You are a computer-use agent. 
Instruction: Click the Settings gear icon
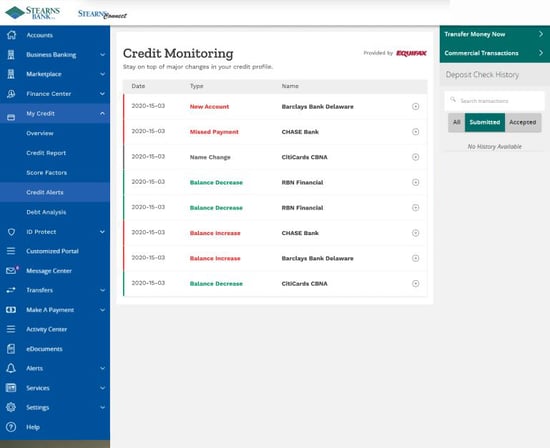click(x=11, y=407)
